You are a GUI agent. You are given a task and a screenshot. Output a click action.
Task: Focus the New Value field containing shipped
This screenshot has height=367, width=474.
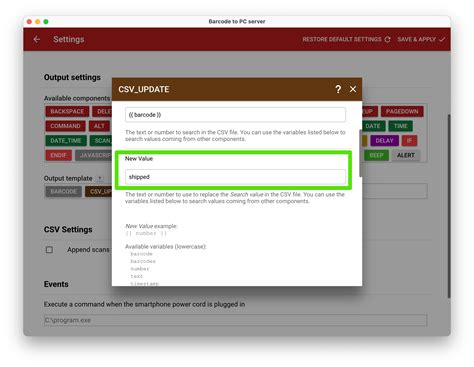(235, 177)
